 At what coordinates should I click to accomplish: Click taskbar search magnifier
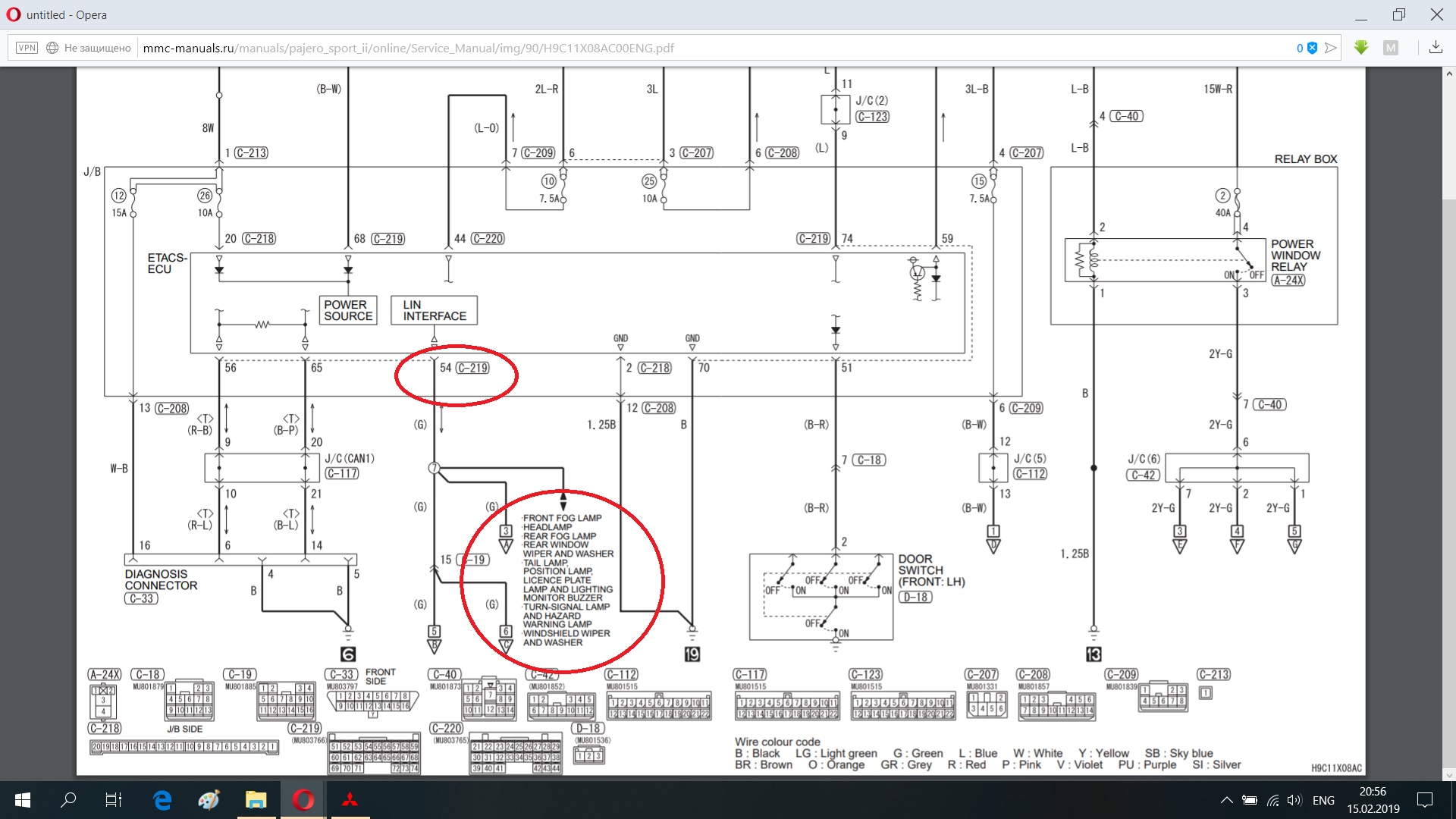coord(69,800)
